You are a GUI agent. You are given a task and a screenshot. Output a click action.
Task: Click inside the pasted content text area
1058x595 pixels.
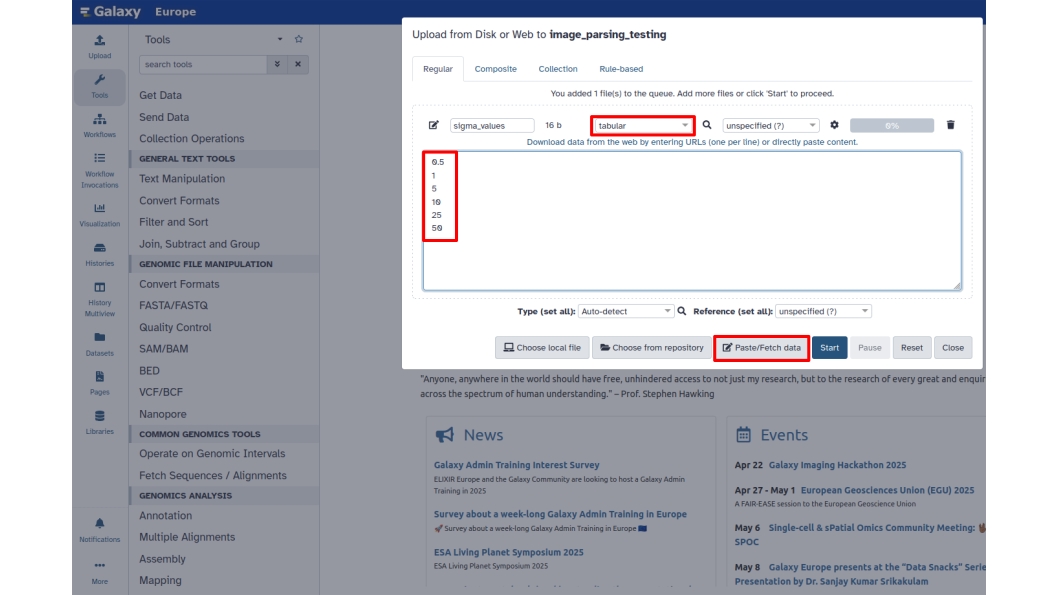(692, 221)
